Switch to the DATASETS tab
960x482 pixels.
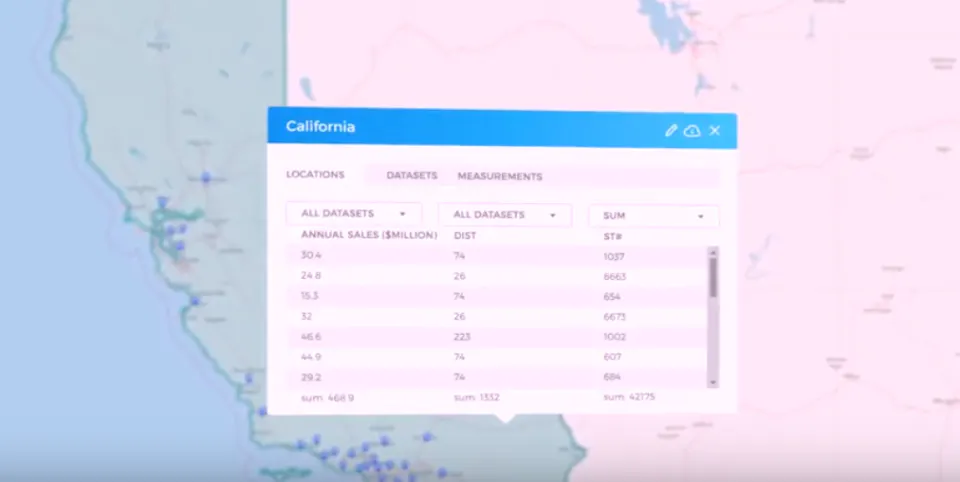click(x=411, y=176)
